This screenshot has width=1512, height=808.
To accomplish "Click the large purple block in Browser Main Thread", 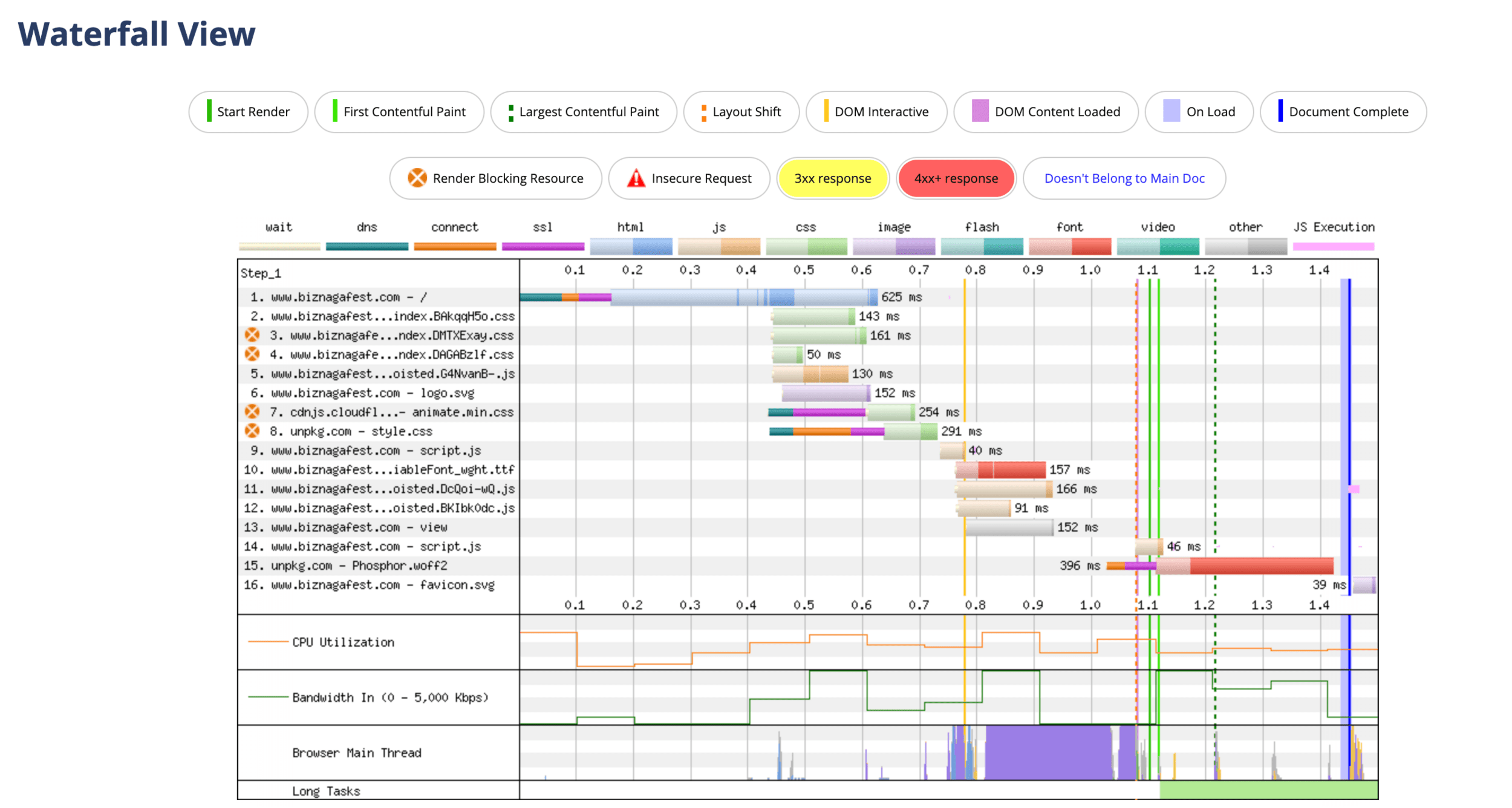I will pos(1048,752).
